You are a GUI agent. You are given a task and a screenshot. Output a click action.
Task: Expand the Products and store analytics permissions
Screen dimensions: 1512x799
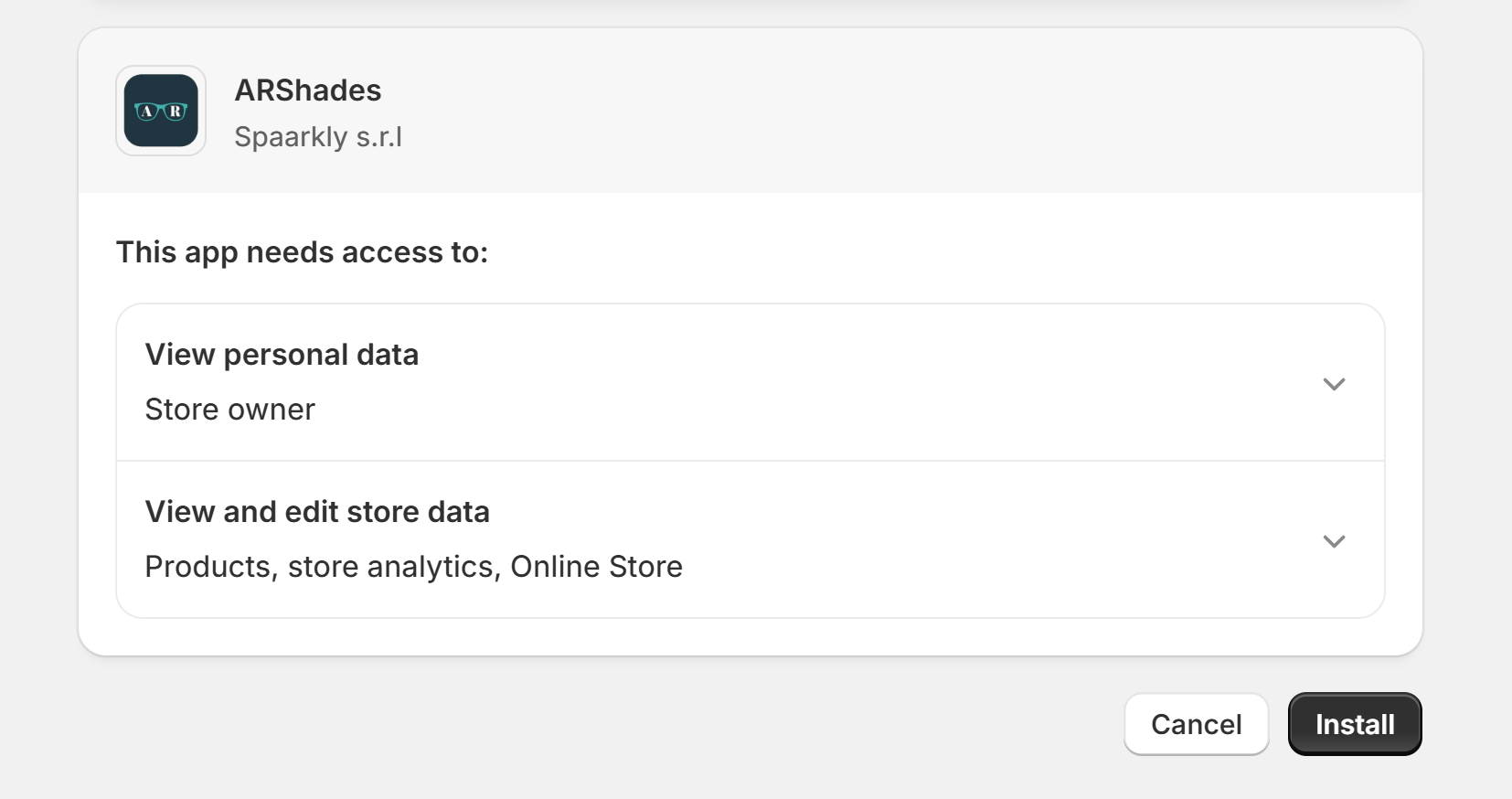click(1334, 541)
